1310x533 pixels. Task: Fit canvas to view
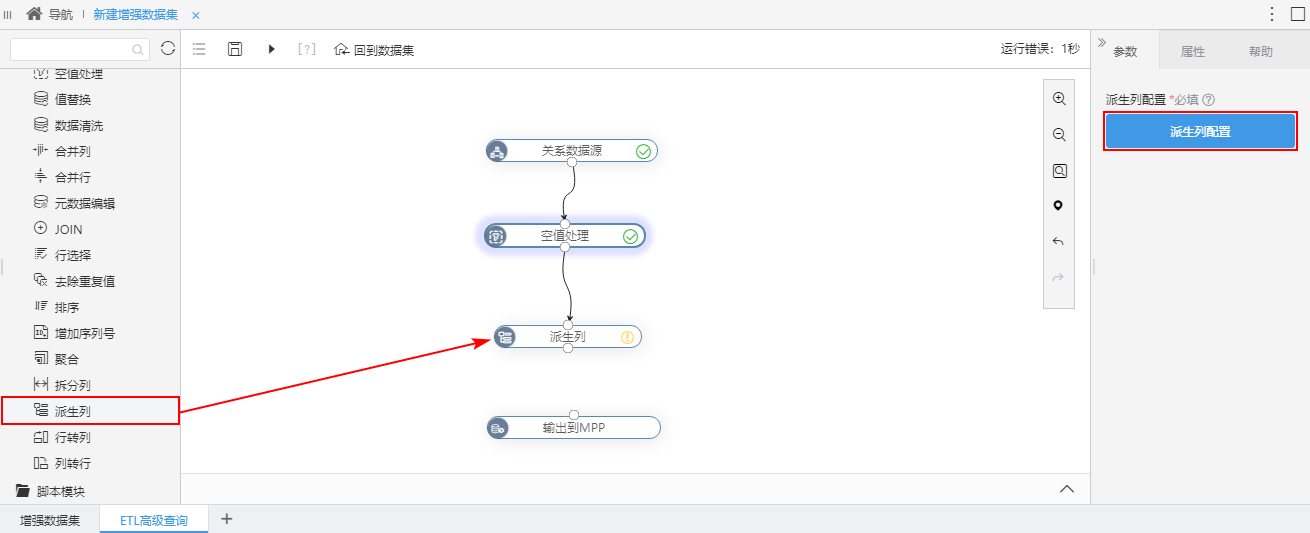(1059, 171)
